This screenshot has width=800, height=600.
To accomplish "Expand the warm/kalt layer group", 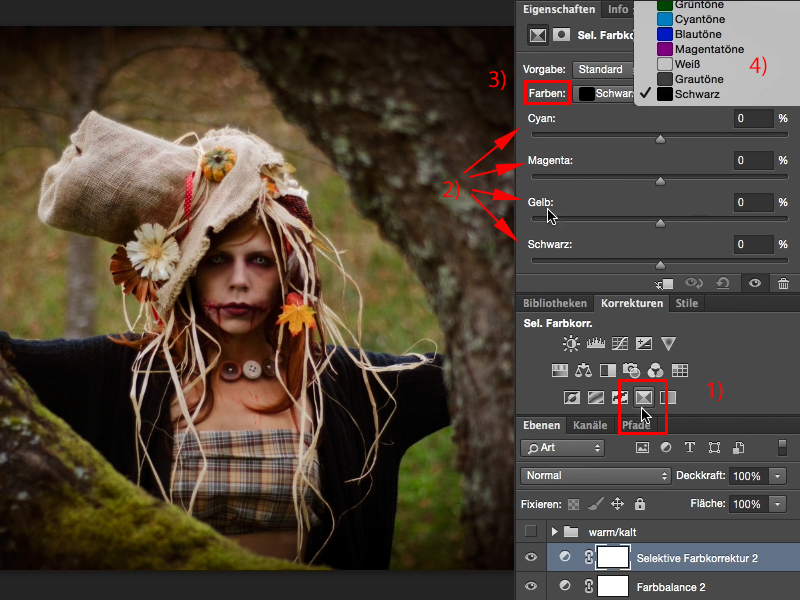I will coord(555,532).
